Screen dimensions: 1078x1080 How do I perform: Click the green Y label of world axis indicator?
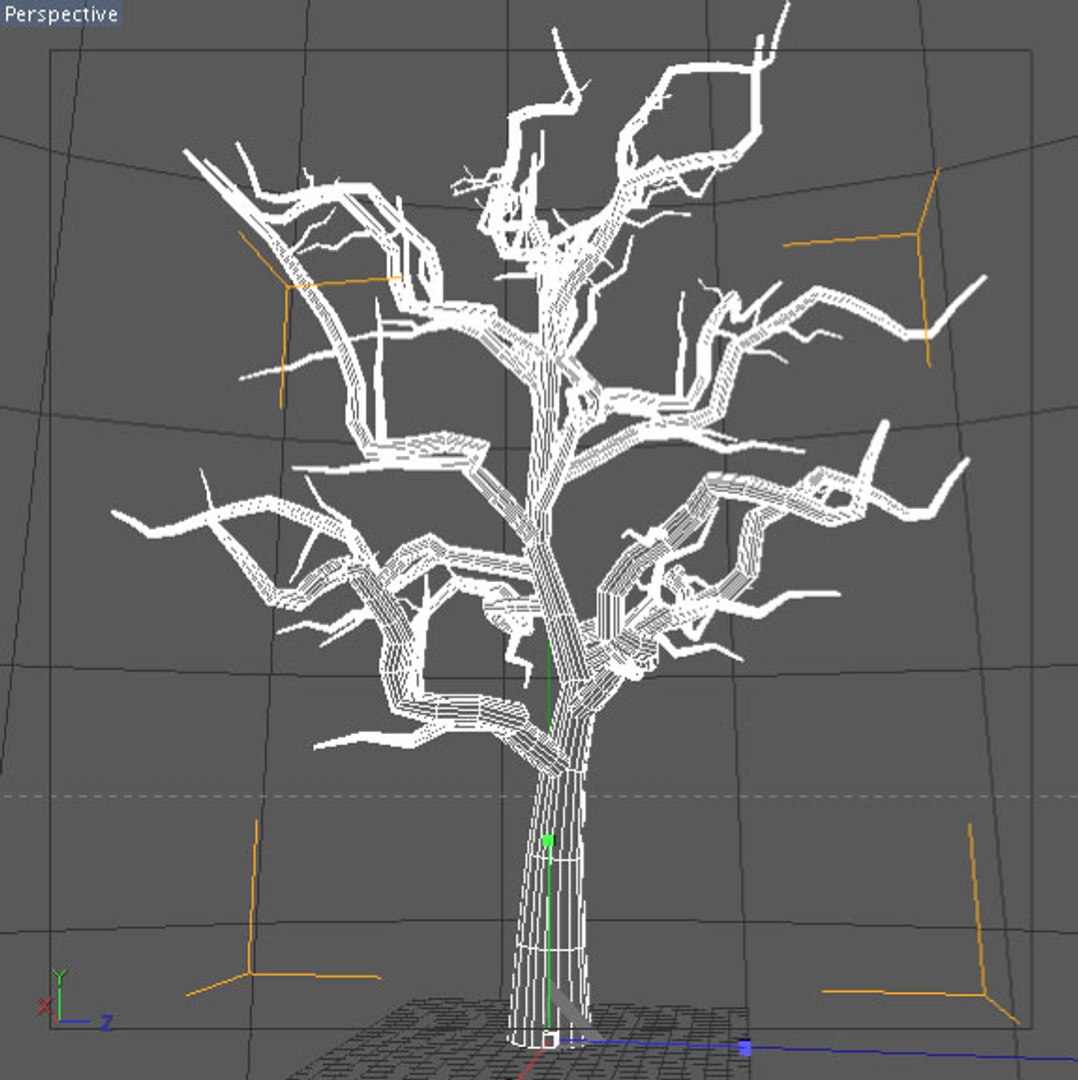60,977
